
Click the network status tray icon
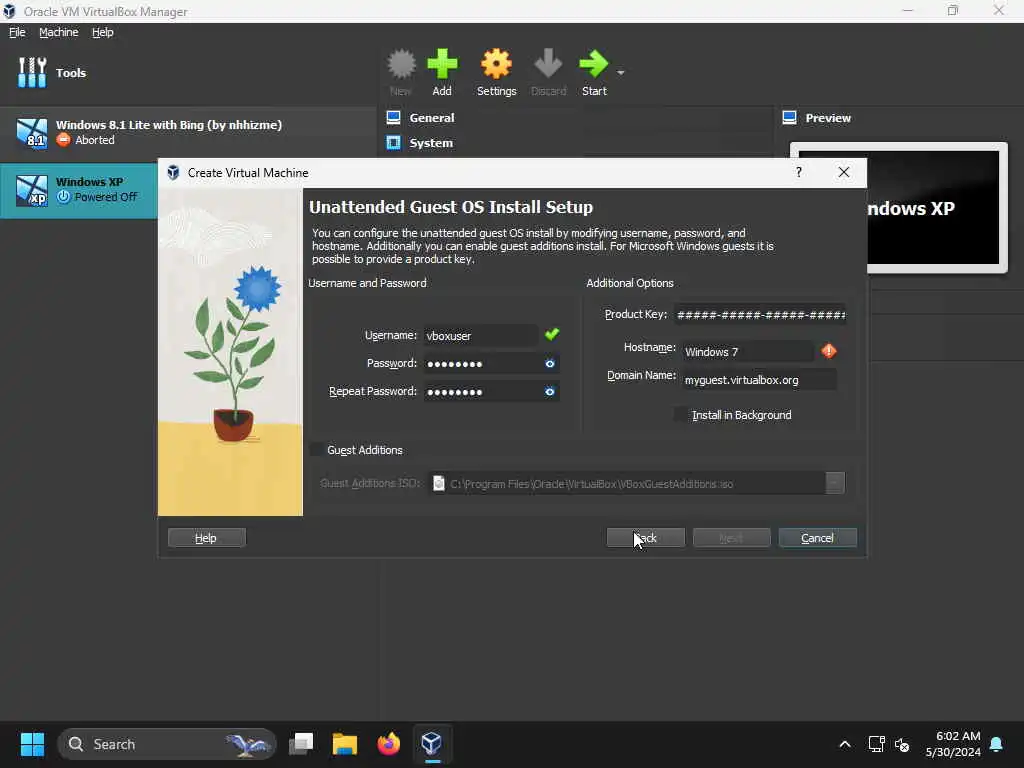pos(876,744)
